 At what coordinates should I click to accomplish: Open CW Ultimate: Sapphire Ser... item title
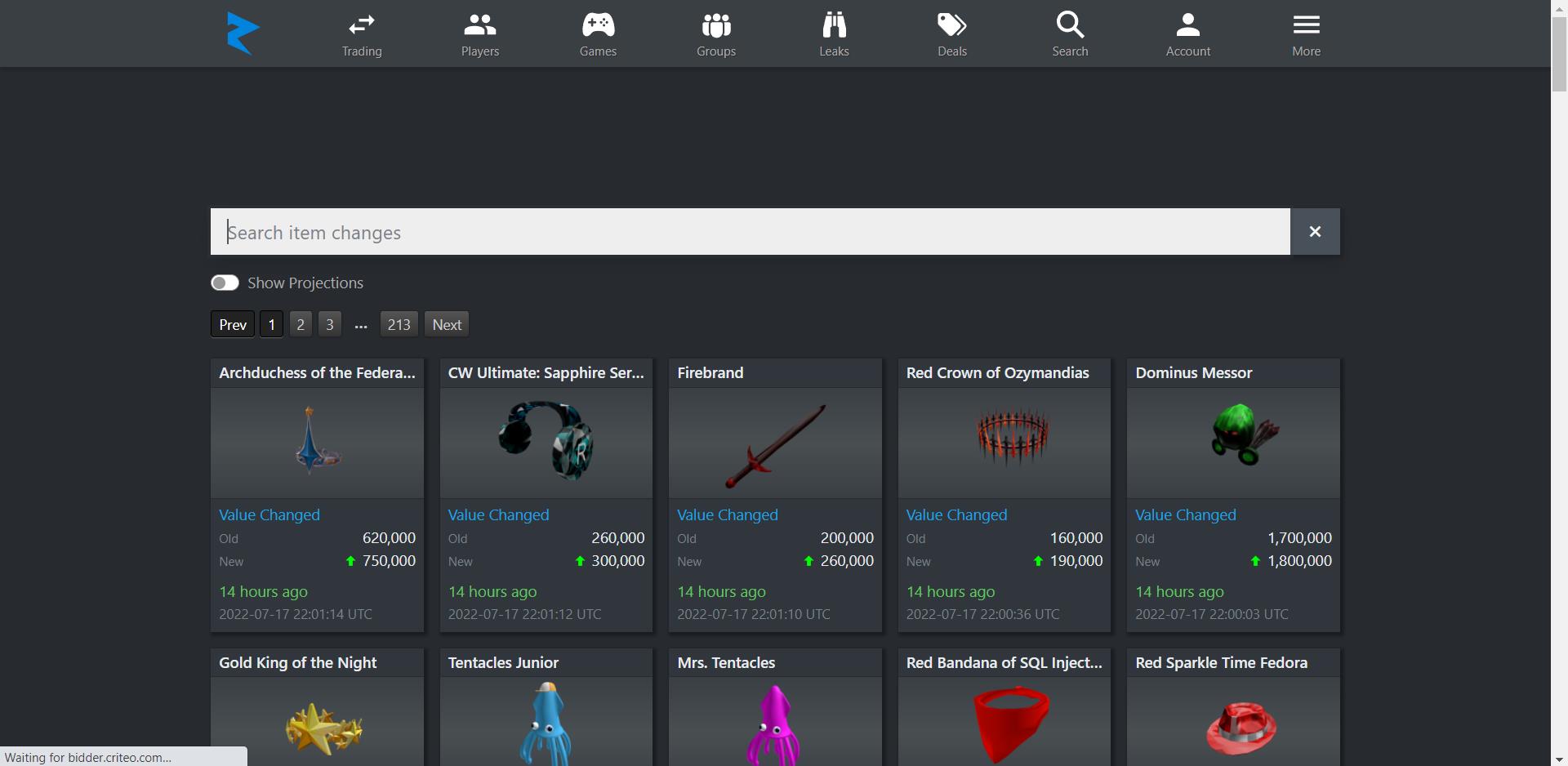click(x=546, y=372)
